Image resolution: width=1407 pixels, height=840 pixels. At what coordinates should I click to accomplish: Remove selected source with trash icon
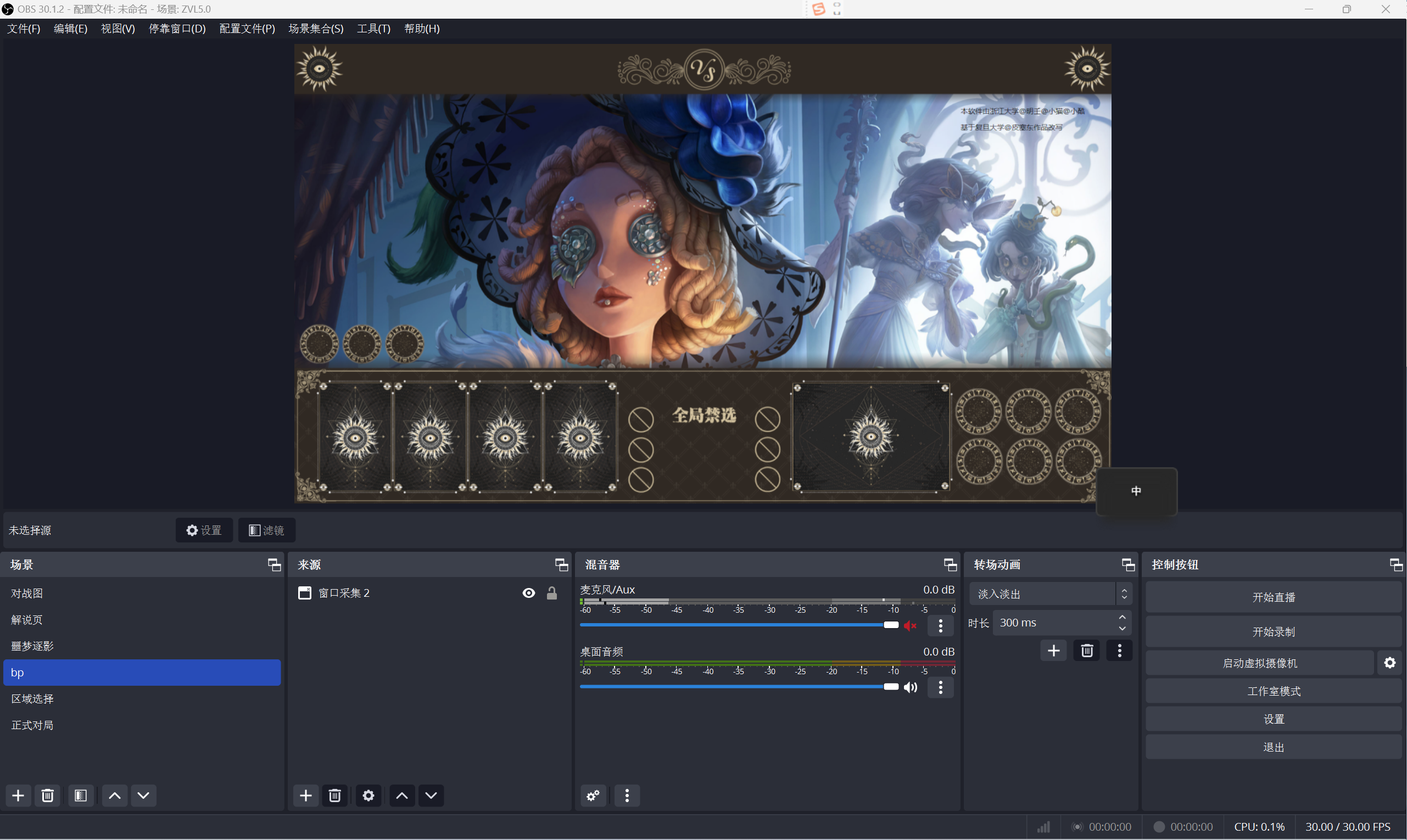(x=335, y=796)
